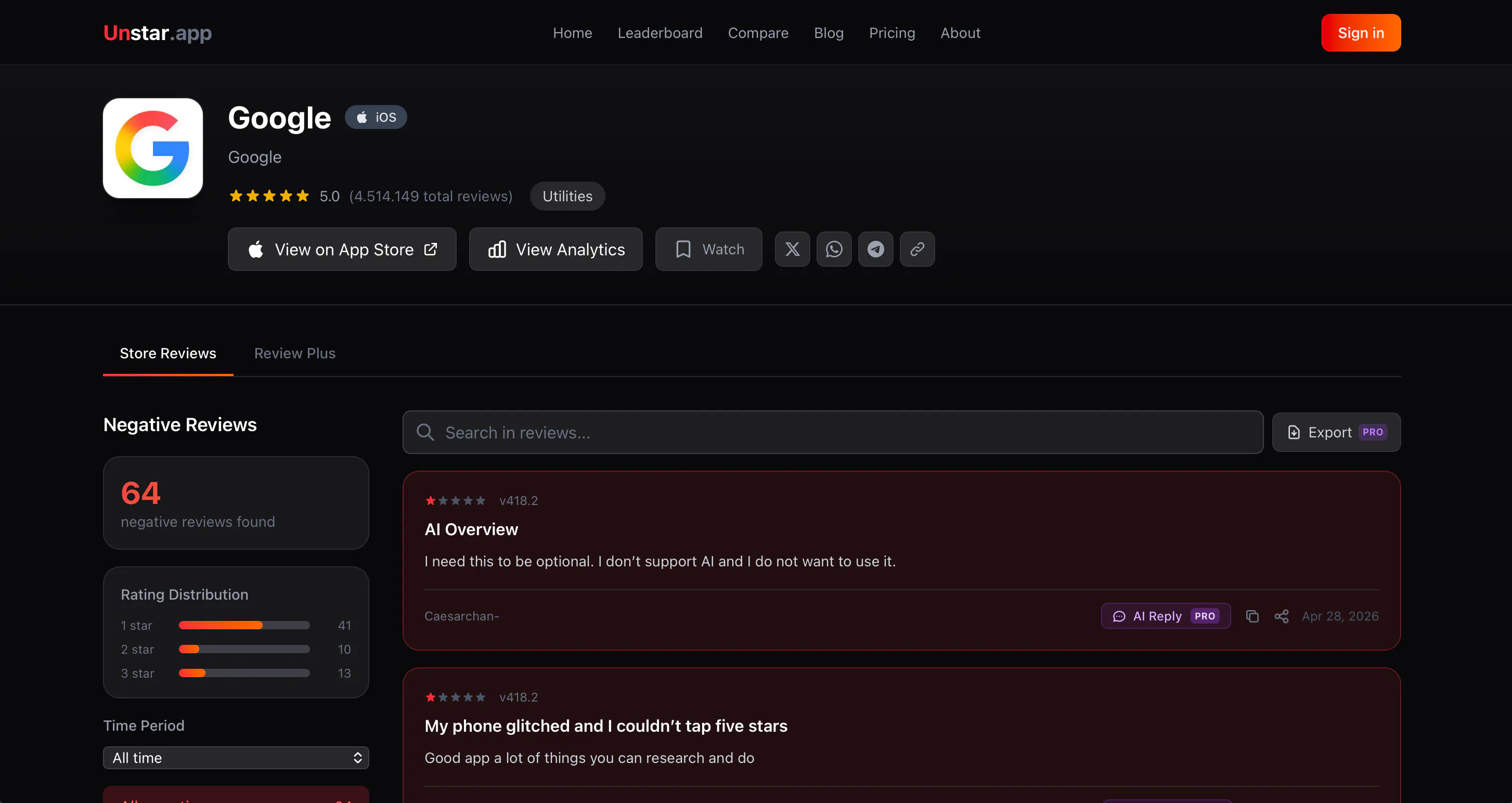The height and width of the screenshot is (803, 1512).
Task: Select the Store Reviews tab
Action: (x=168, y=353)
